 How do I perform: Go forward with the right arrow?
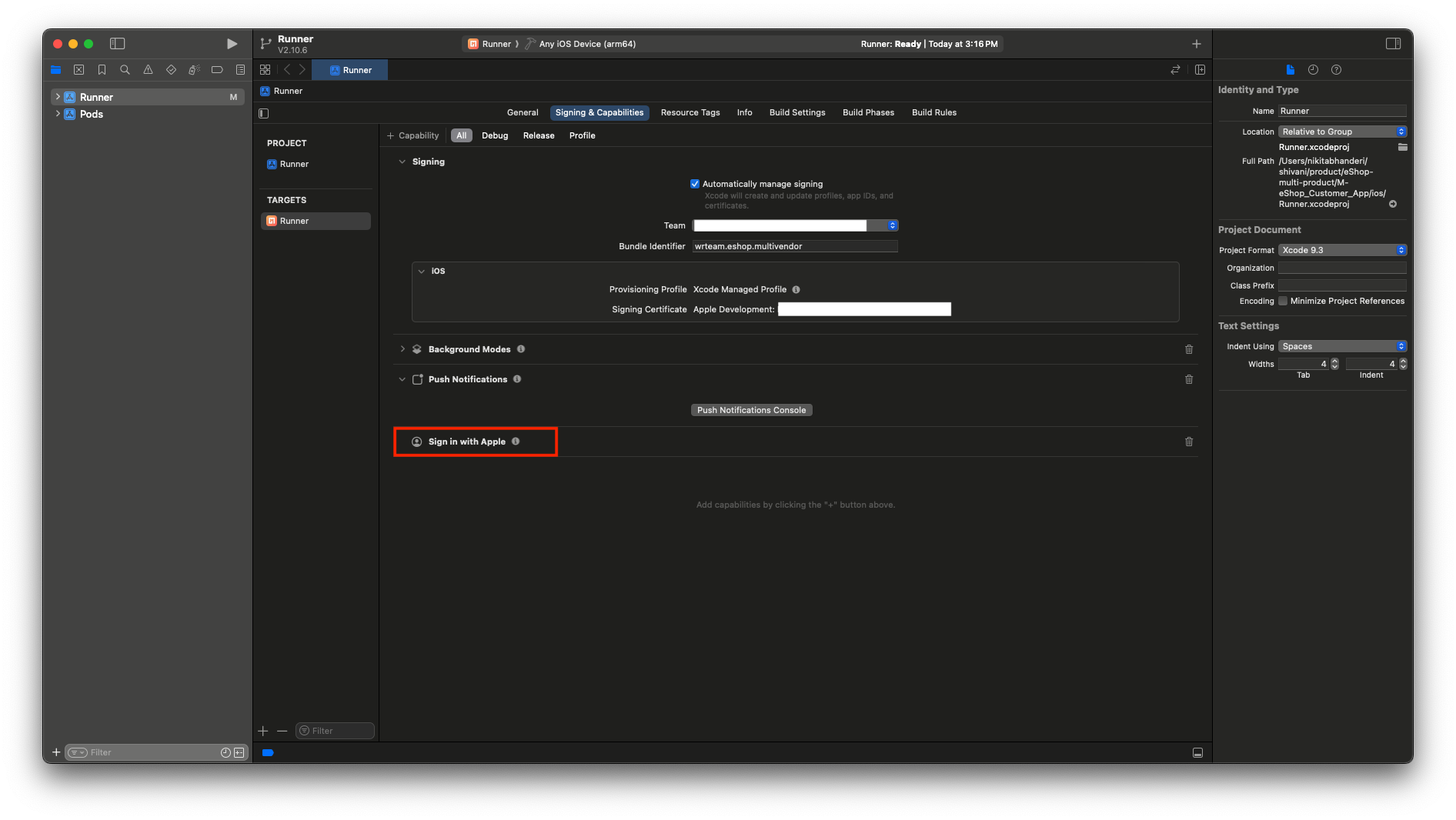(302, 70)
